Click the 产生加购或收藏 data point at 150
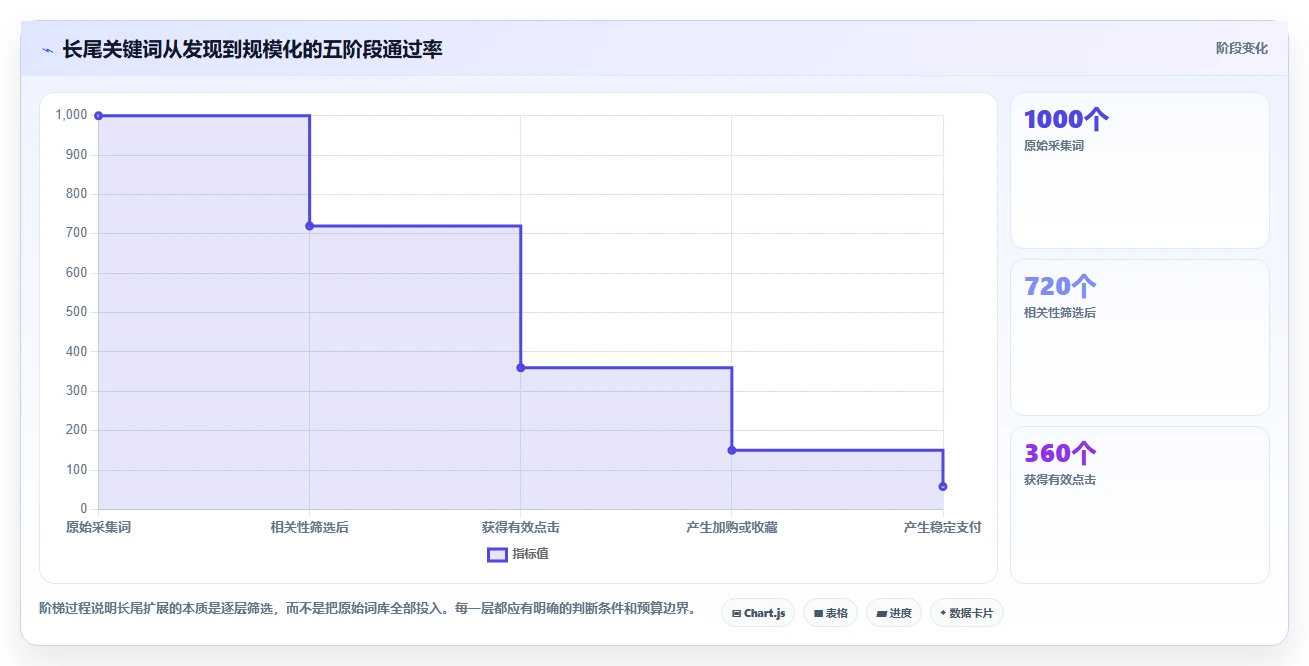 (731, 450)
